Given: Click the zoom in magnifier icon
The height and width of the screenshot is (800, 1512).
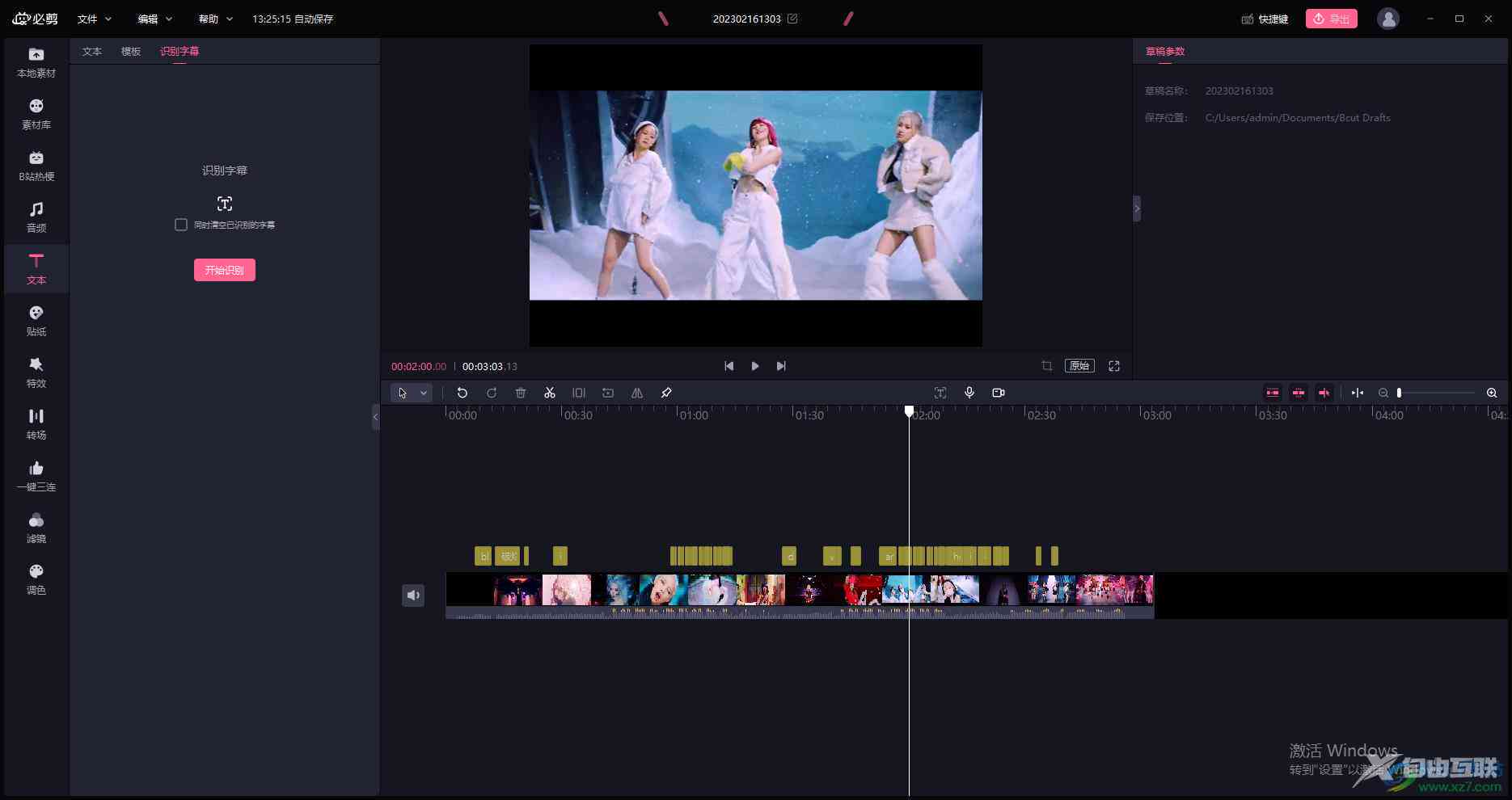Looking at the screenshot, I should click(1492, 393).
